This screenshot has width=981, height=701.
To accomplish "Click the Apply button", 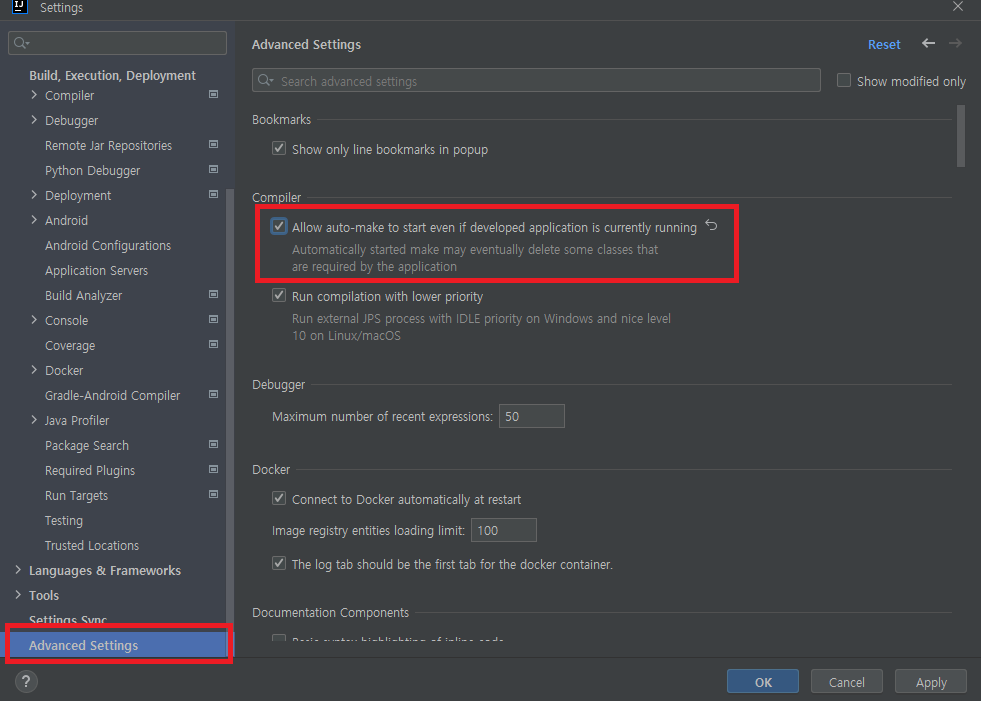I will pos(931,682).
